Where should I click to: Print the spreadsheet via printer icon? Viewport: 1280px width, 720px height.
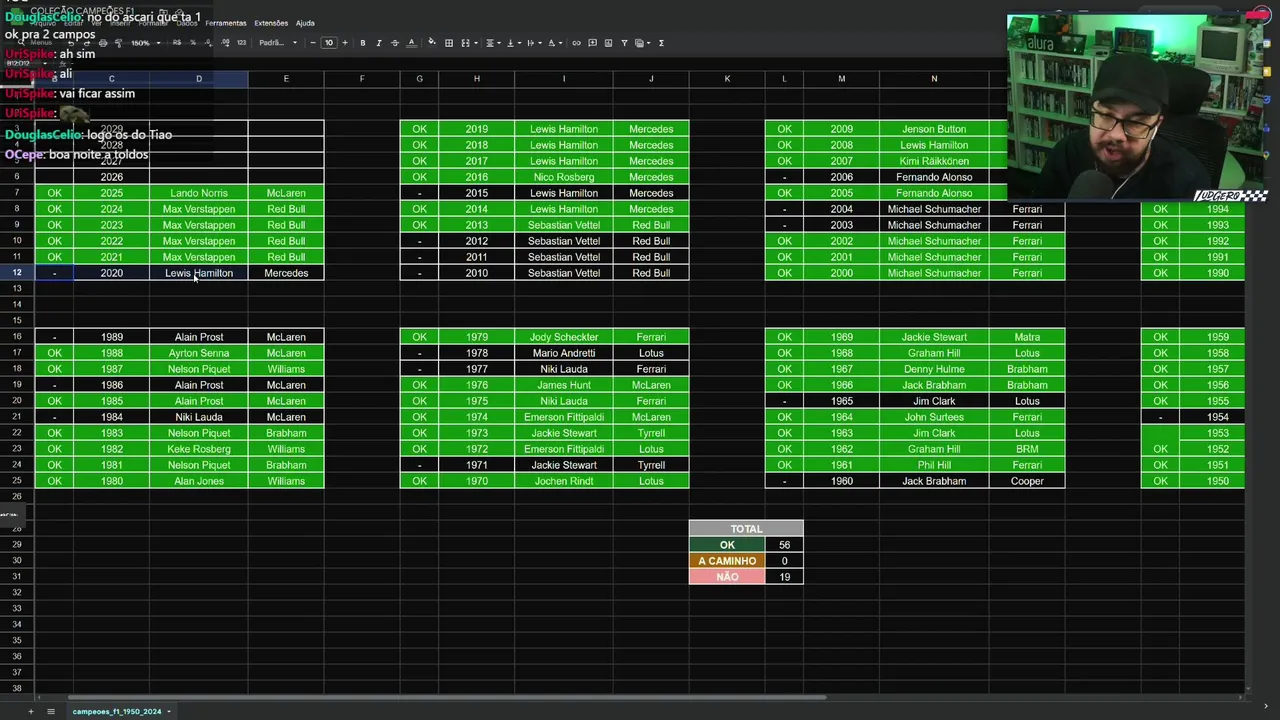click(x=103, y=43)
